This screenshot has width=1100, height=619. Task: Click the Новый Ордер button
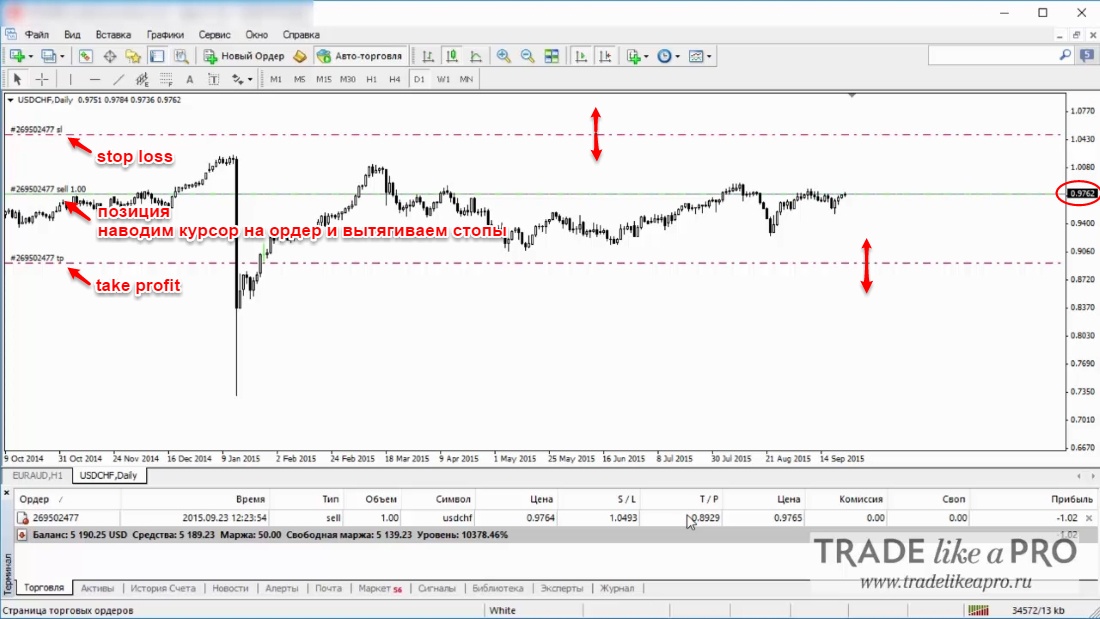tap(244, 56)
